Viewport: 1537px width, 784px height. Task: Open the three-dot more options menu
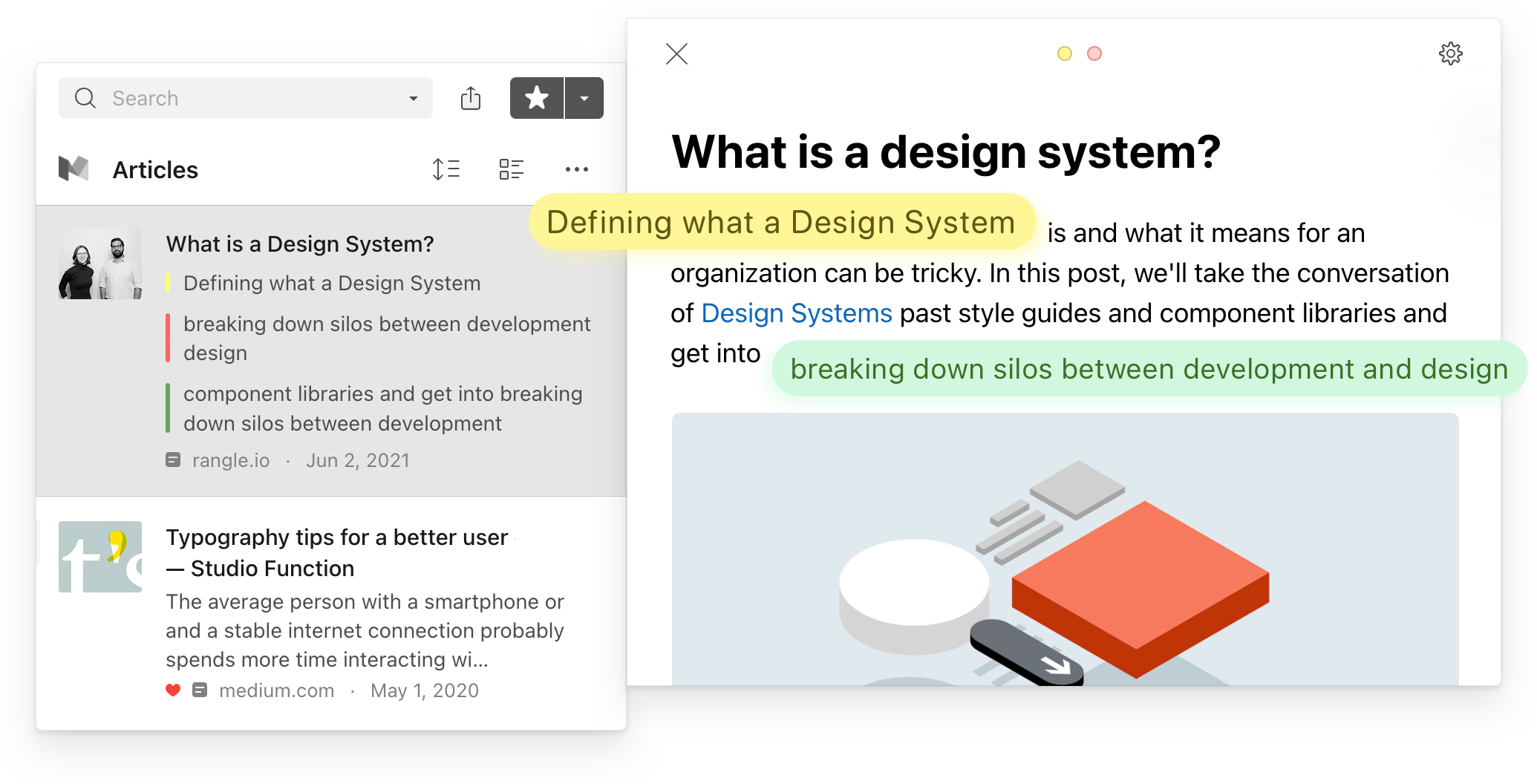[576, 169]
